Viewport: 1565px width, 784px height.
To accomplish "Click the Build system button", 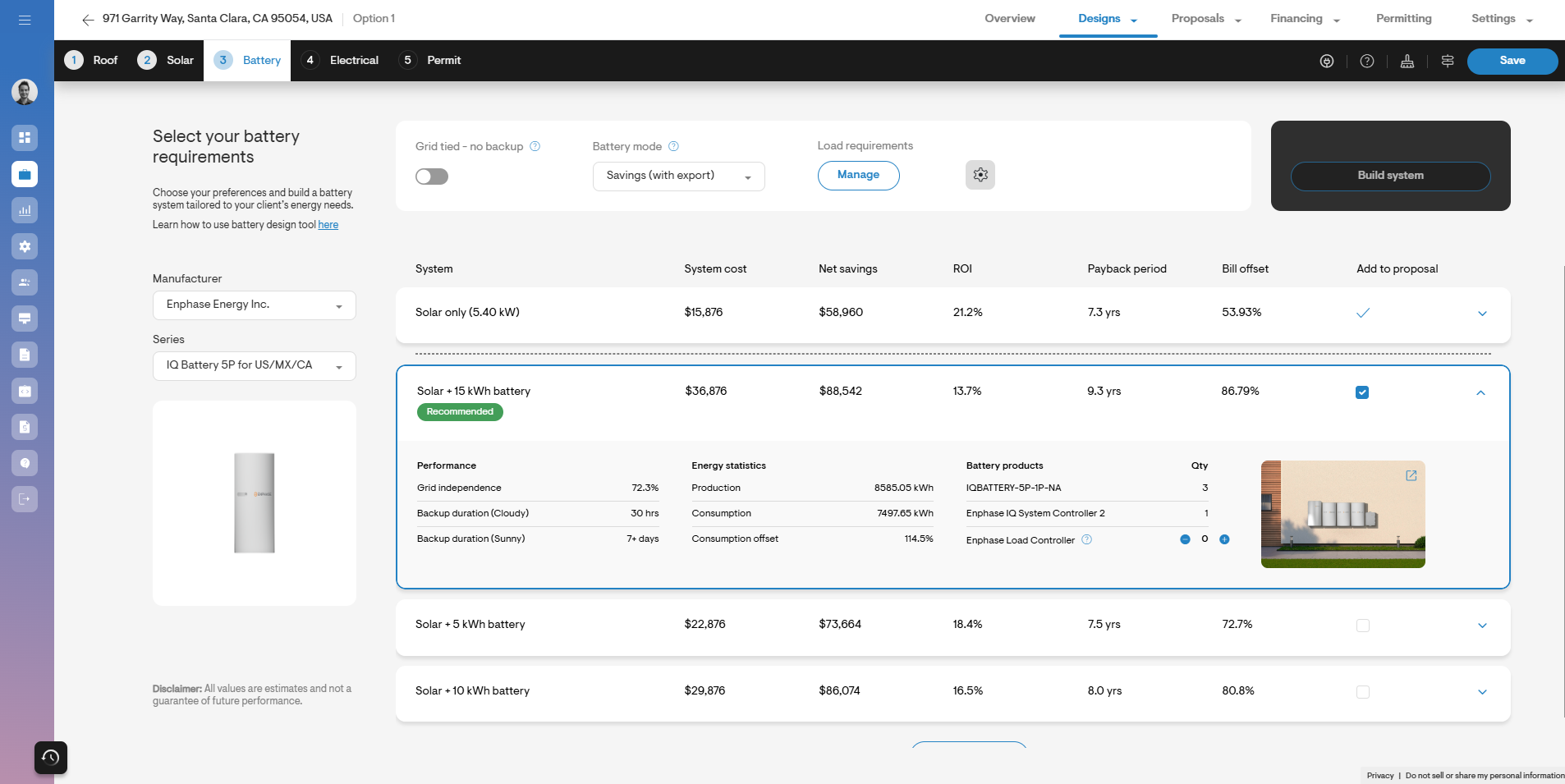I will (1390, 176).
